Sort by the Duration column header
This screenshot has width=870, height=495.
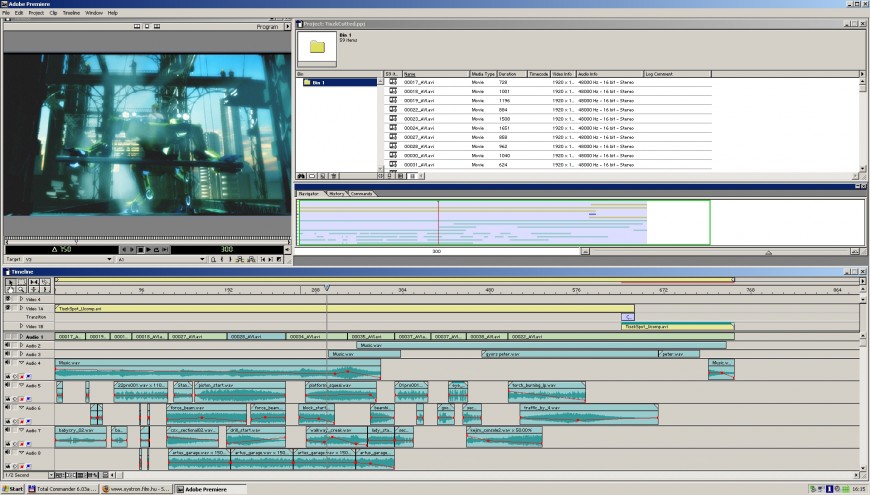click(512, 74)
